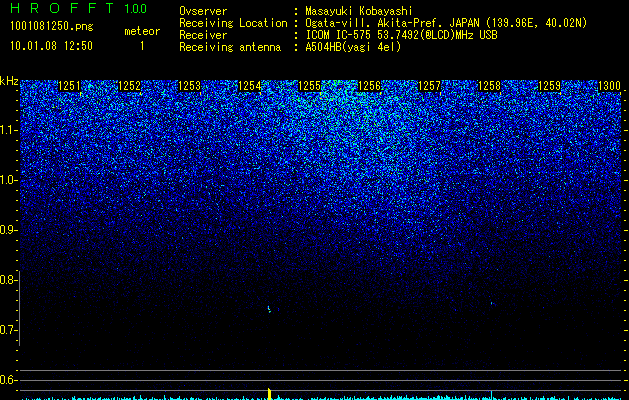This screenshot has width=629, height=400.
Task: Click the faint echo dot near 1258
Action: click(492, 303)
